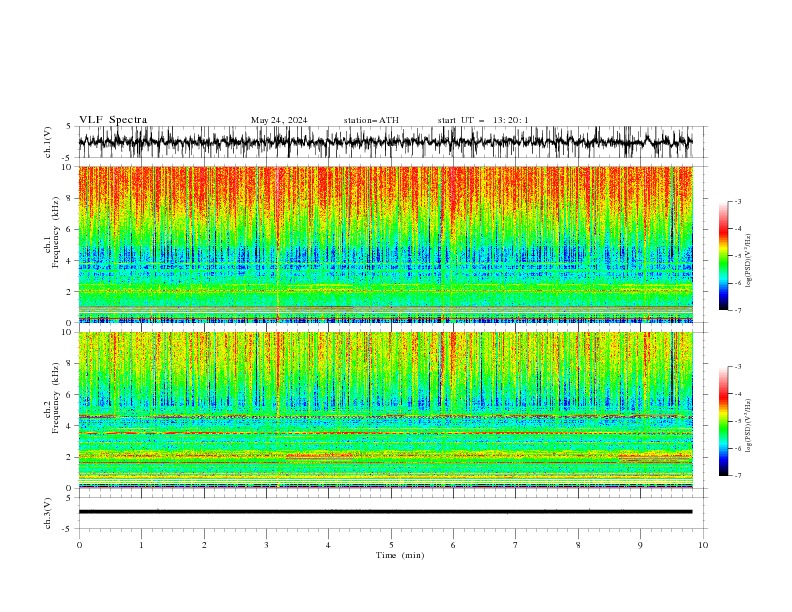
Task: Click the ch.3 flat waveform trace
Action: tap(385, 512)
